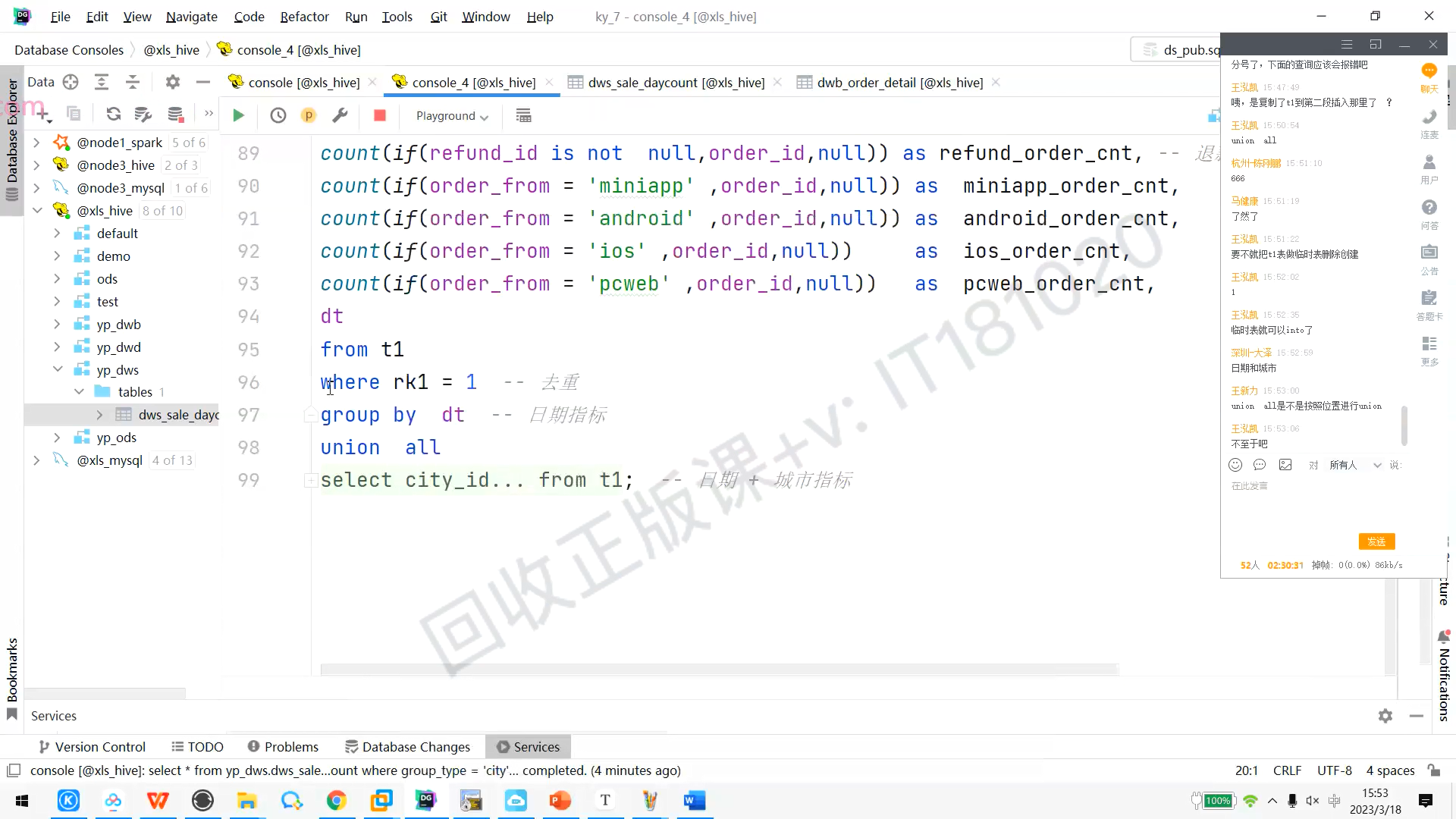Click the Refresh icon in Database Explorer
1456x819 pixels.
pyautogui.click(x=114, y=114)
